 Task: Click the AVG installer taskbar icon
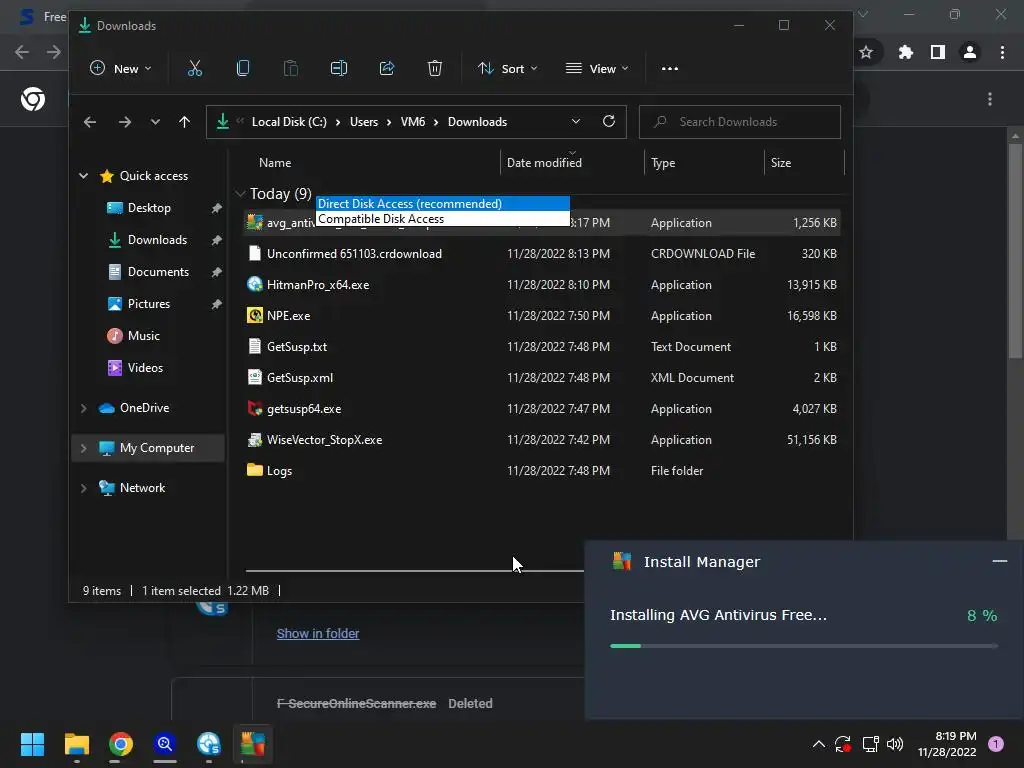pyautogui.click(x=253, y=744)
